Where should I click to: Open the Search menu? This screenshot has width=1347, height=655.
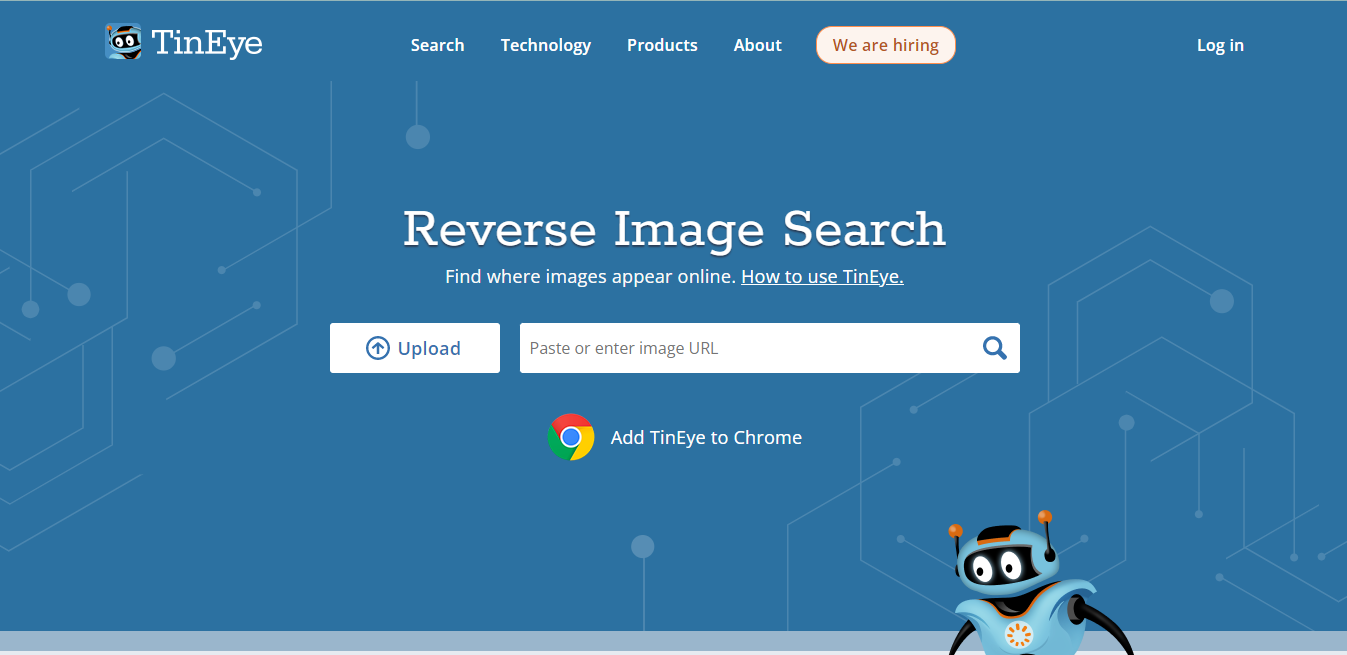point(437,45)
